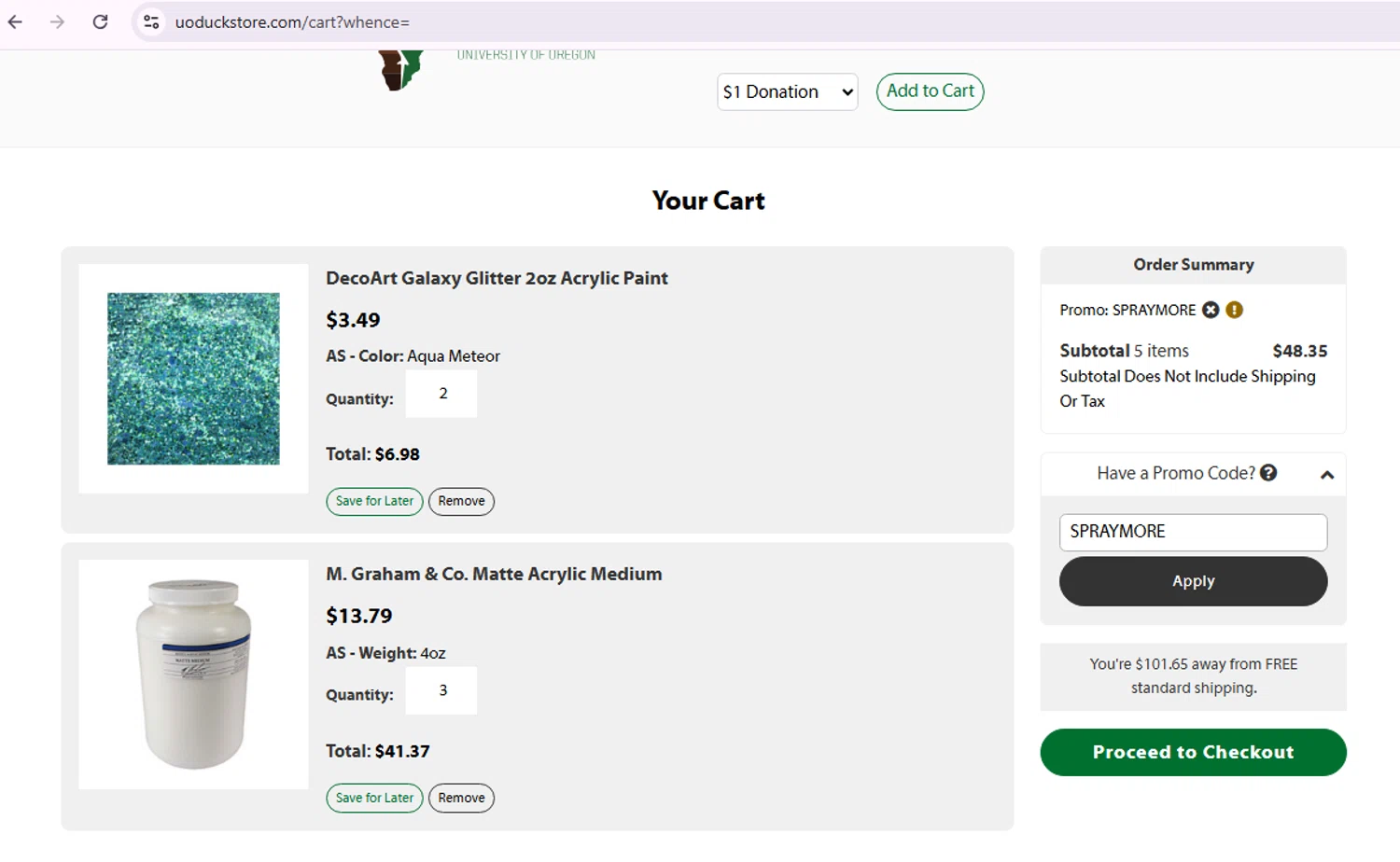This screenshot has height=862, width=1400.
Task: Click the promo warning exclamation icon
Action: coord(1234,310)
